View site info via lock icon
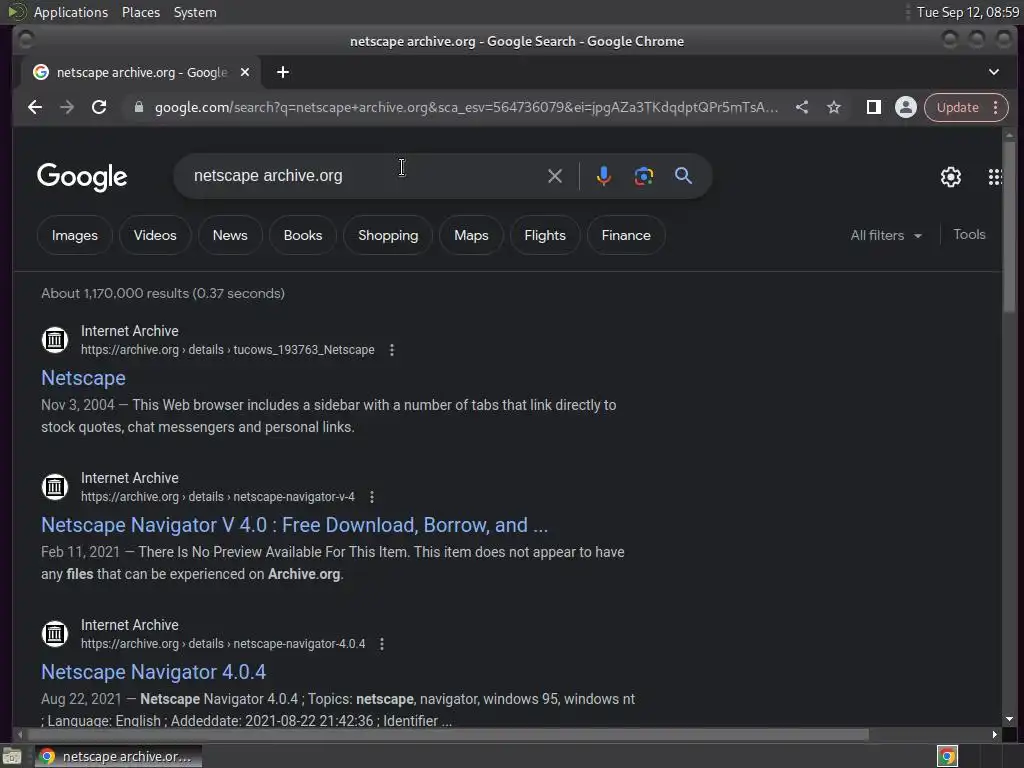The width and height of the screenshot is (1024, 768). (138, 107)
